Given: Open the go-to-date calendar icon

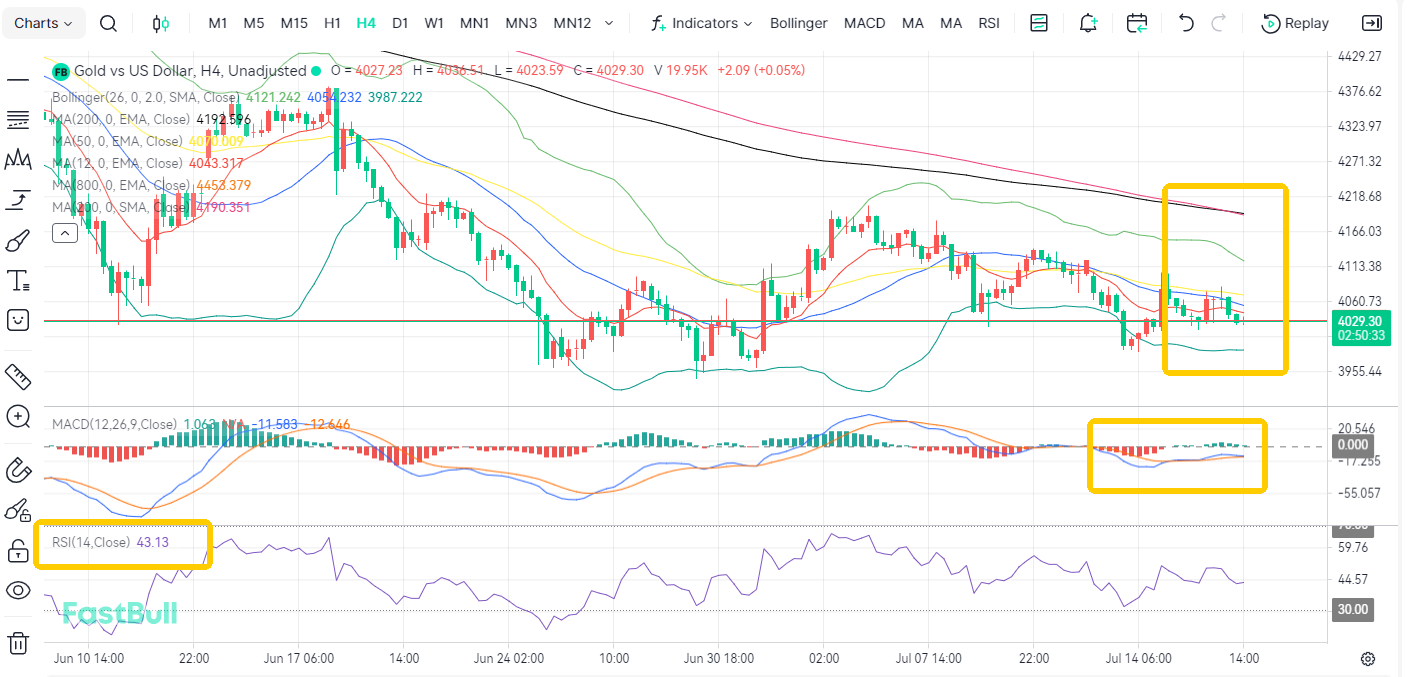Looking at the screenshot, I should [1137, 23].
